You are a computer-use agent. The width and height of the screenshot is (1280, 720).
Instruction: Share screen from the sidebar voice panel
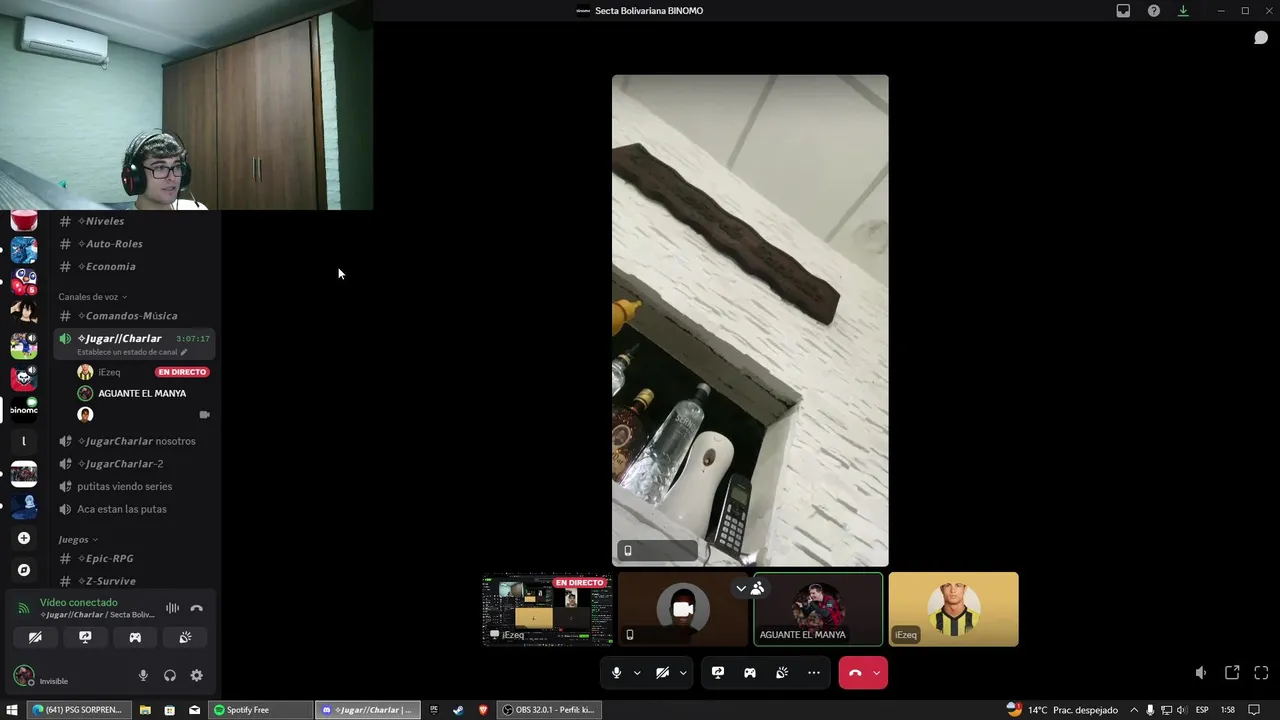[85, 637]
